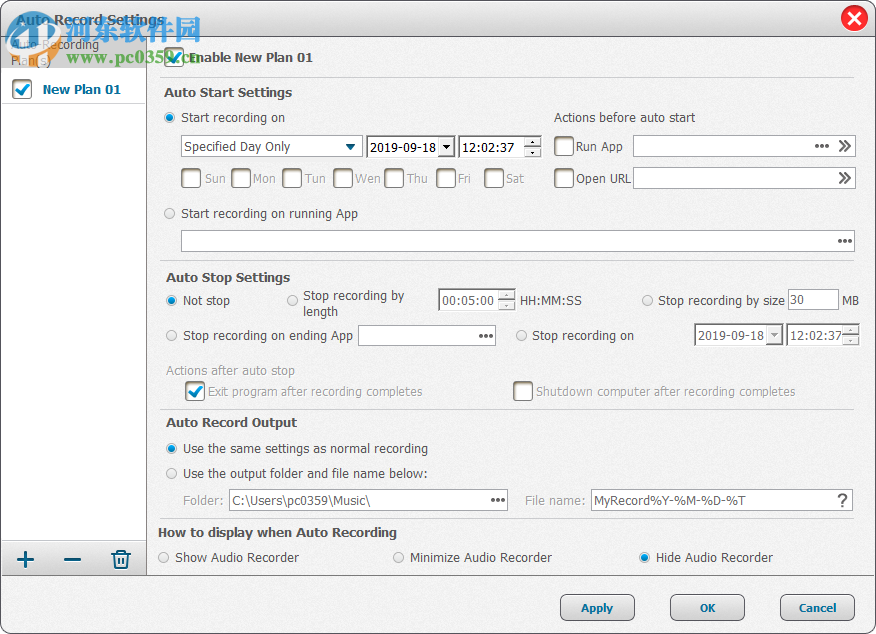The image size is (876, 634).
Task: Open help for file name pattern
Action: (841, 500)
